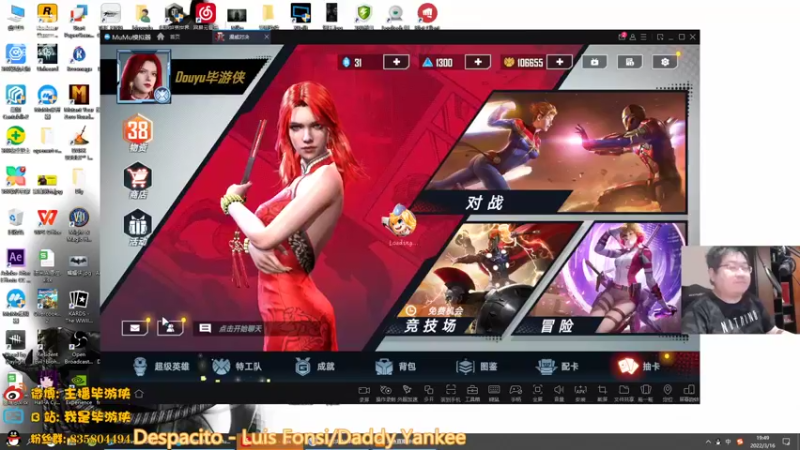Viewport: 800px width, 450px height.
Task: Select KARDS game desktop icon
Action: 78,307
